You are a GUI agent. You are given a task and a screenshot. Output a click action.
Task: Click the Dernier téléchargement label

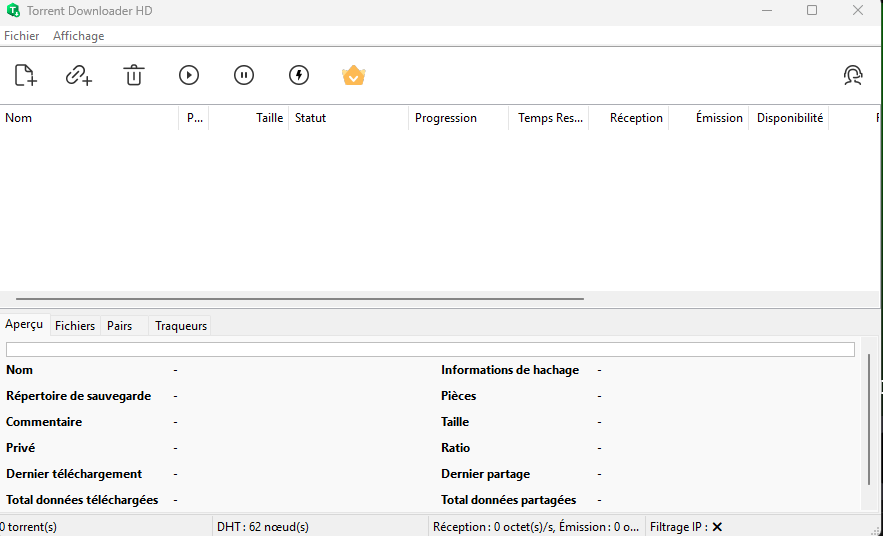tap(74, 474)
